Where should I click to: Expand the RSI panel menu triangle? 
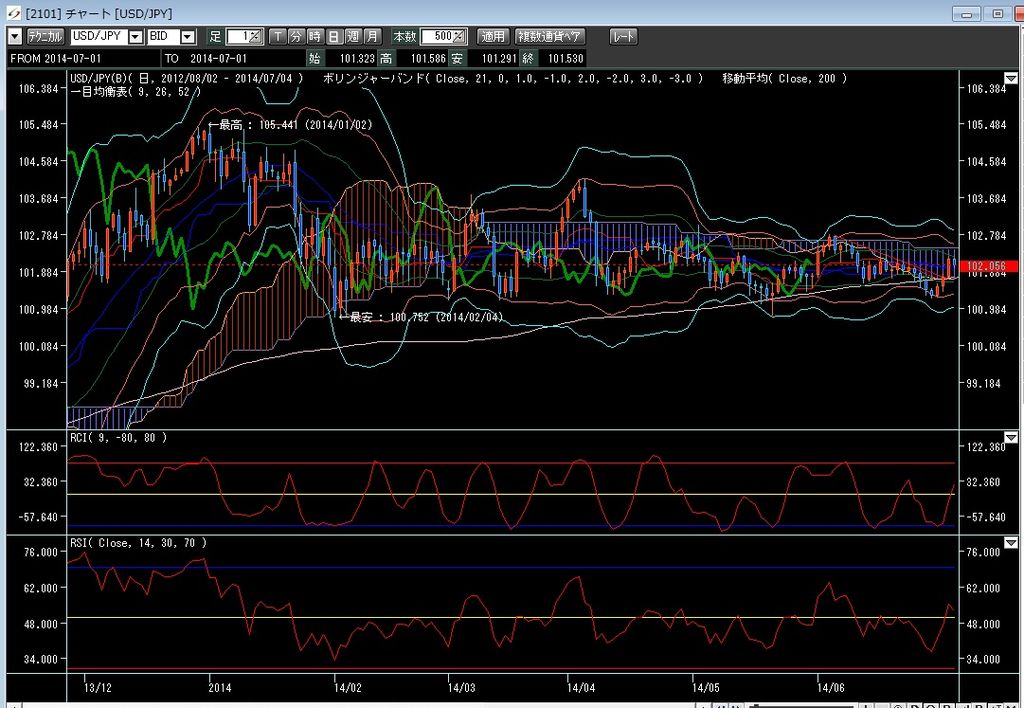(x=1011, y=543)
